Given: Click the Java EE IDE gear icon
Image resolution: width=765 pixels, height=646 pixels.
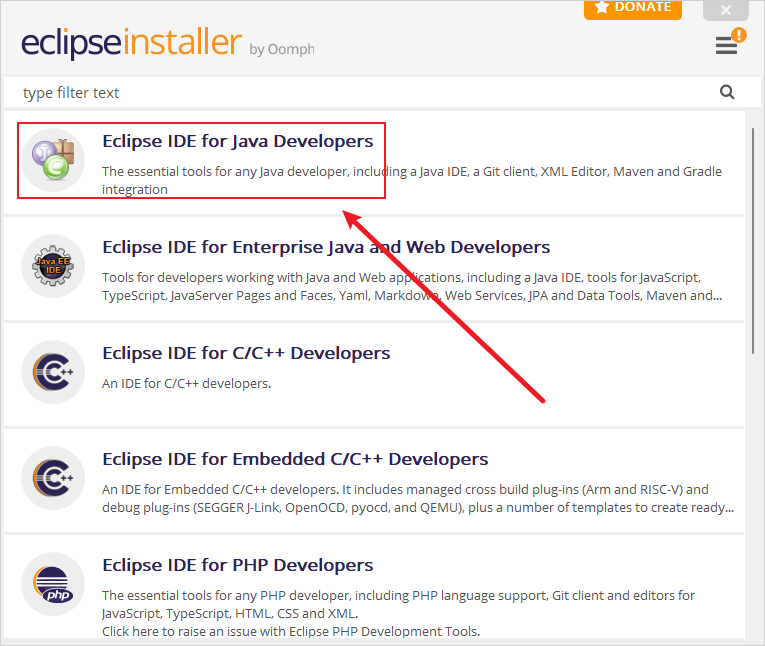Looking at the screenshot, I should tap(53, 266).
